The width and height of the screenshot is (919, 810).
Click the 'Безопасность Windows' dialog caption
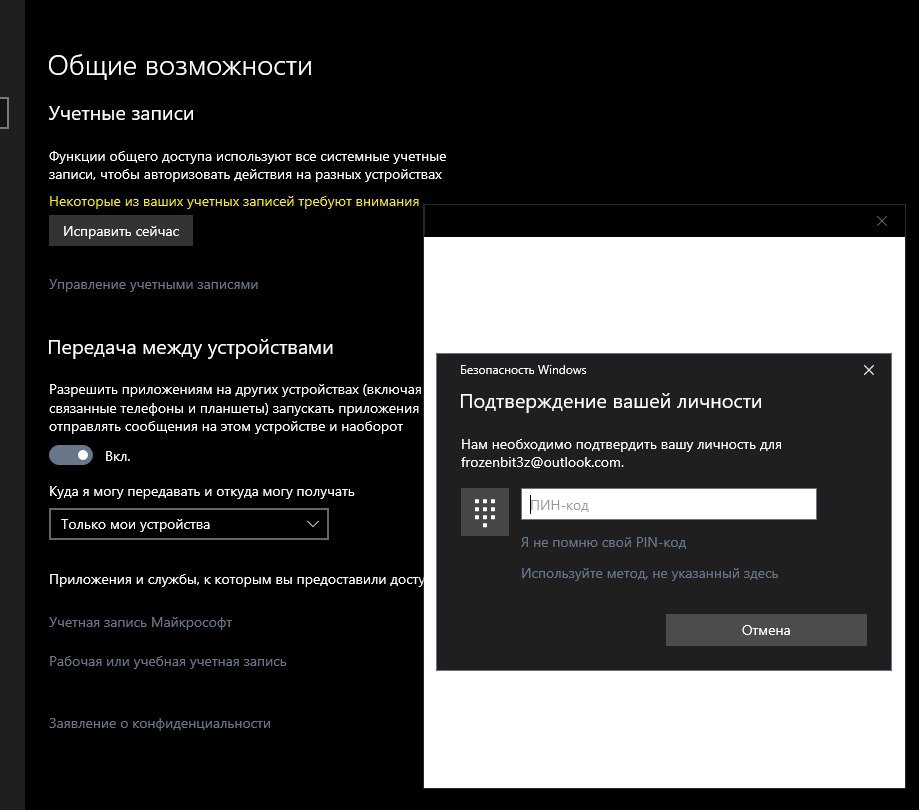523,370
